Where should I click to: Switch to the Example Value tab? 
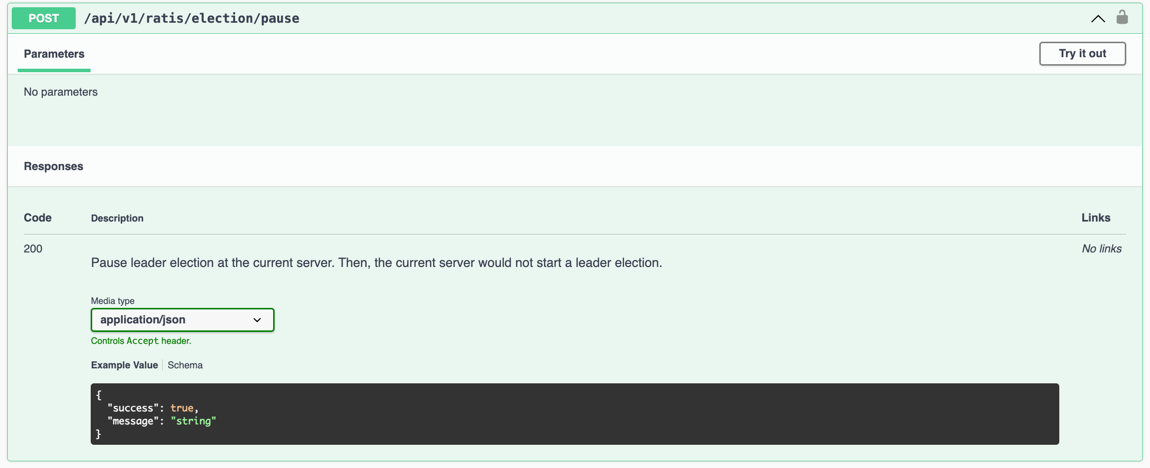pos(124,365)
